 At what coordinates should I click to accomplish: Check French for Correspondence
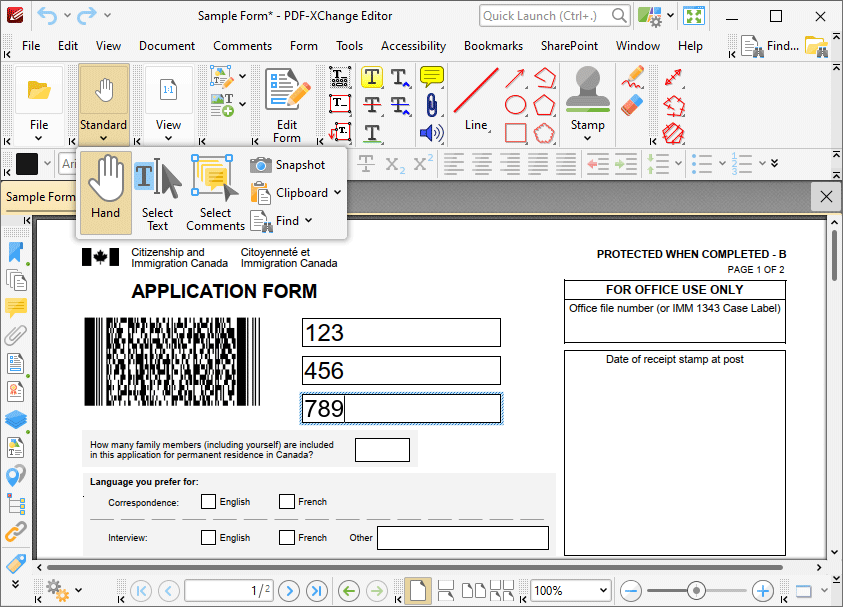click(x=287, y=502)
